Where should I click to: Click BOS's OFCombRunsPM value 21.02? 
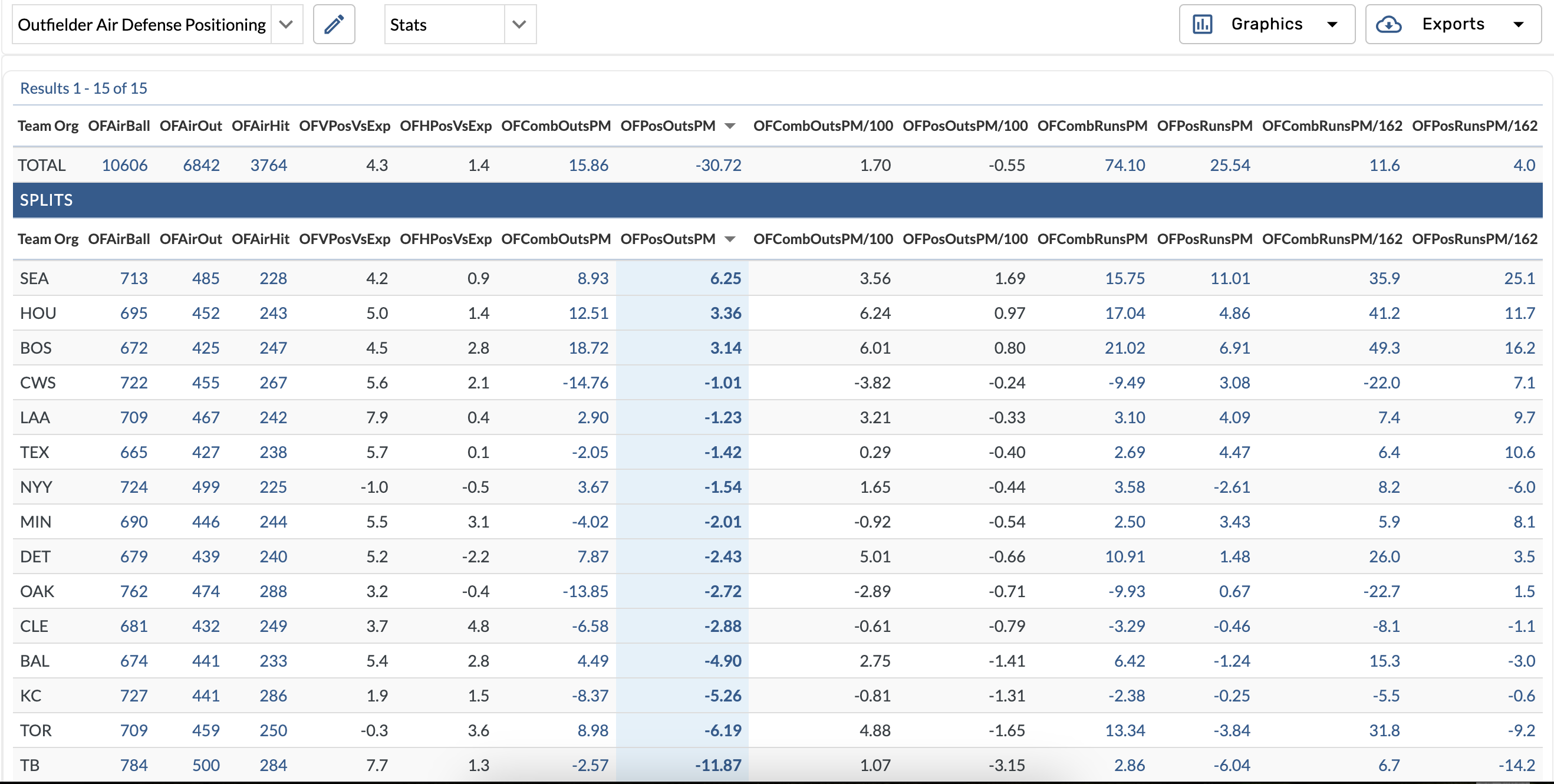click(x=1124, y=348)
